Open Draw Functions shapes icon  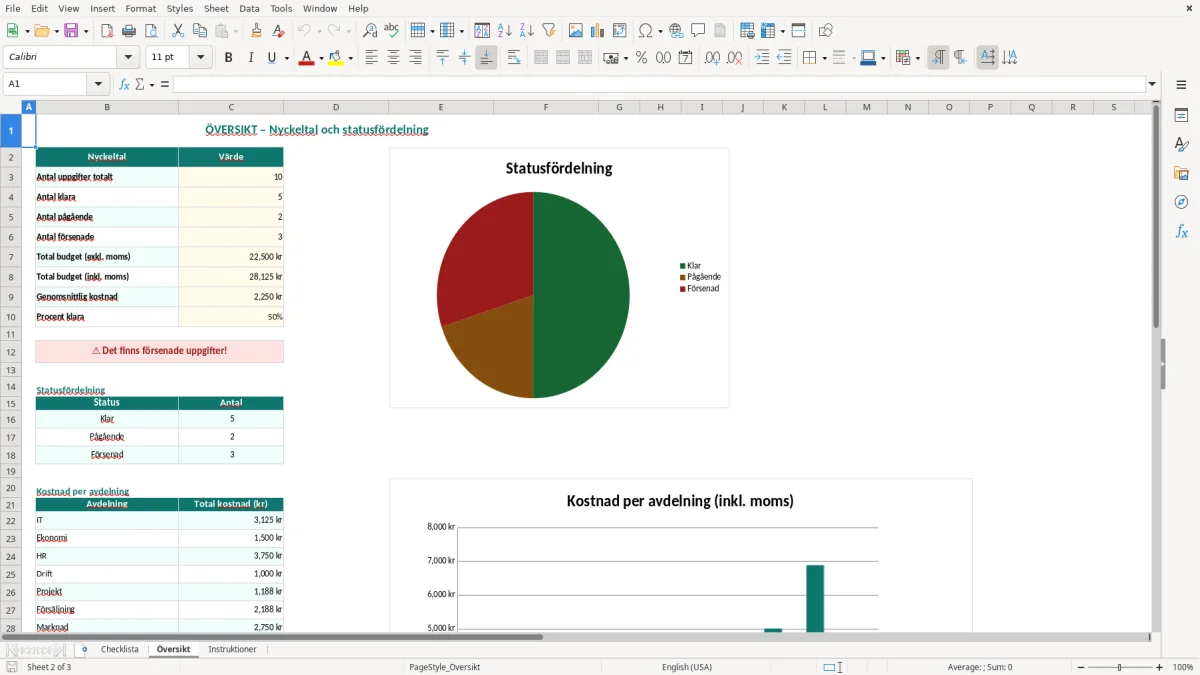(825, 31)
